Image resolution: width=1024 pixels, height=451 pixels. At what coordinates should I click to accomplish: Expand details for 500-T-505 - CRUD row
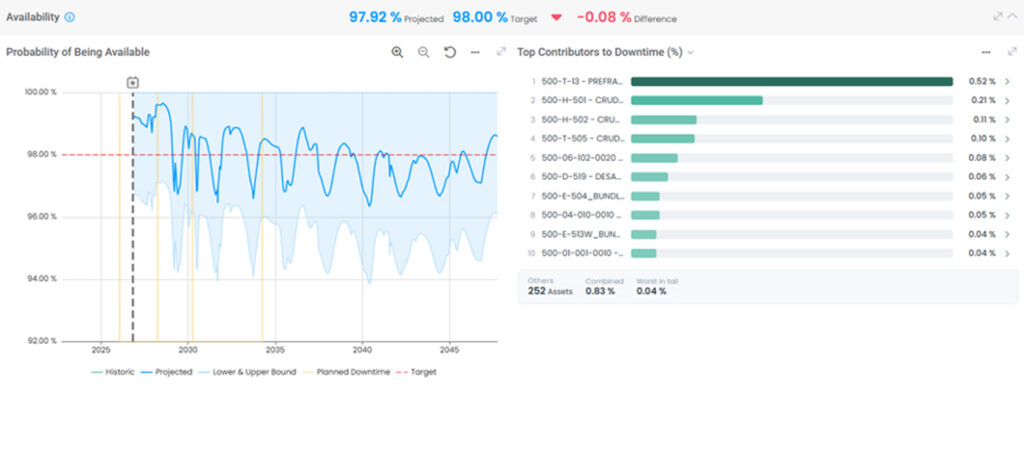(x=1008, y=139)
